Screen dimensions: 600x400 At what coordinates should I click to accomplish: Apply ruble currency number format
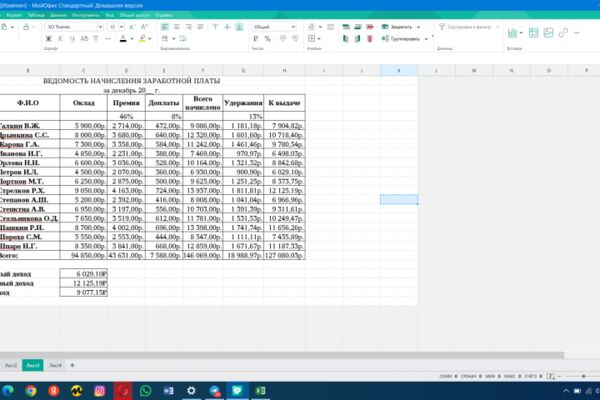pyautogui.click(x=256, y=39)
